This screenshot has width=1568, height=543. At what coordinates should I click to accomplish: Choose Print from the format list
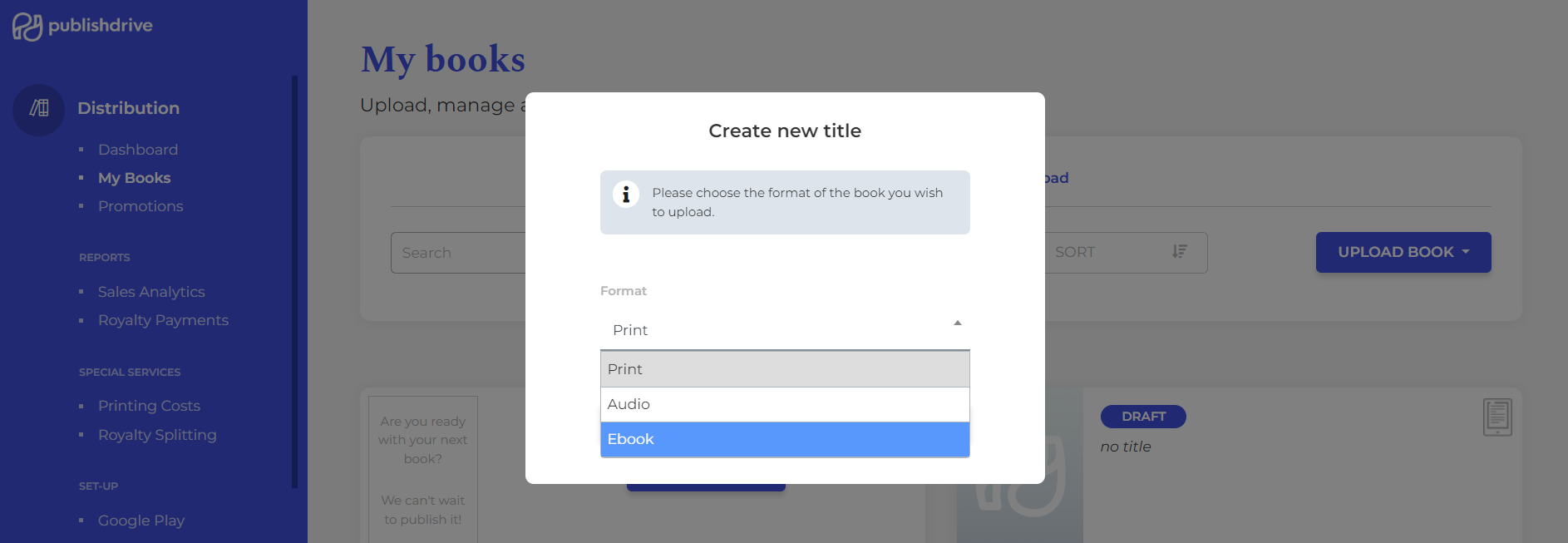(x=784, y=369)
